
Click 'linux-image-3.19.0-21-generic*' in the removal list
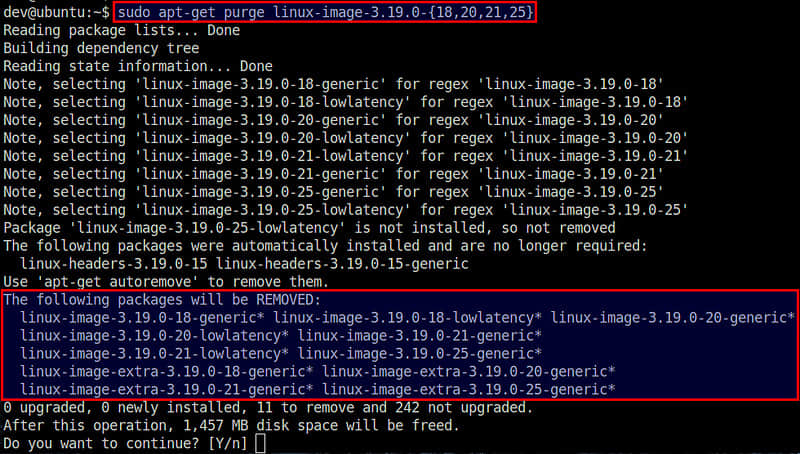[420, 336]
